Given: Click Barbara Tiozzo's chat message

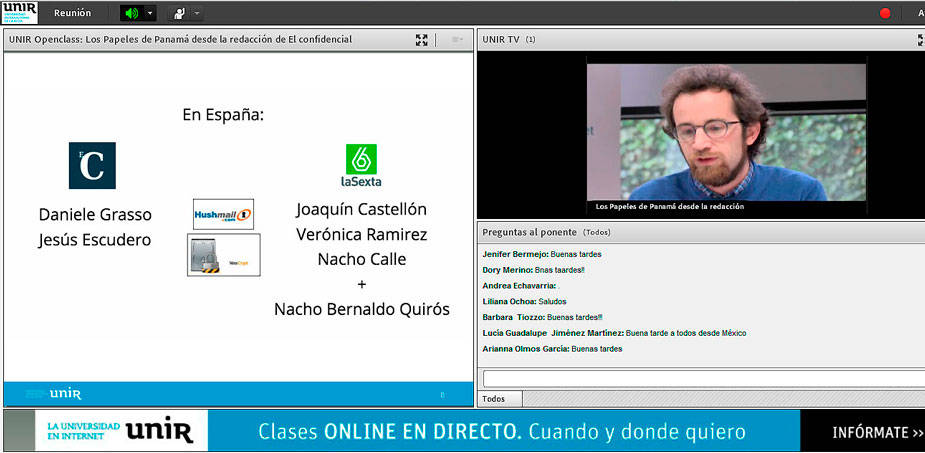Looking at the screenshot, I should [542, 317].
